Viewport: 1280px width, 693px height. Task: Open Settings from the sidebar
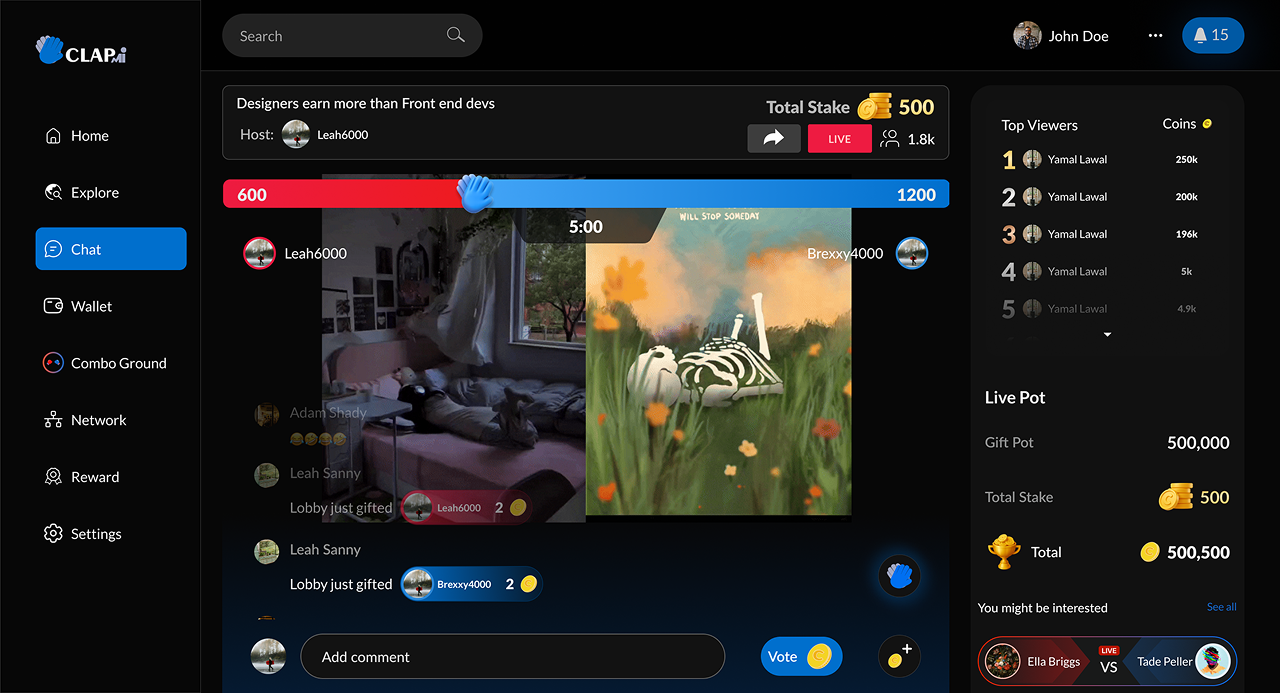[x=95, y=535]
